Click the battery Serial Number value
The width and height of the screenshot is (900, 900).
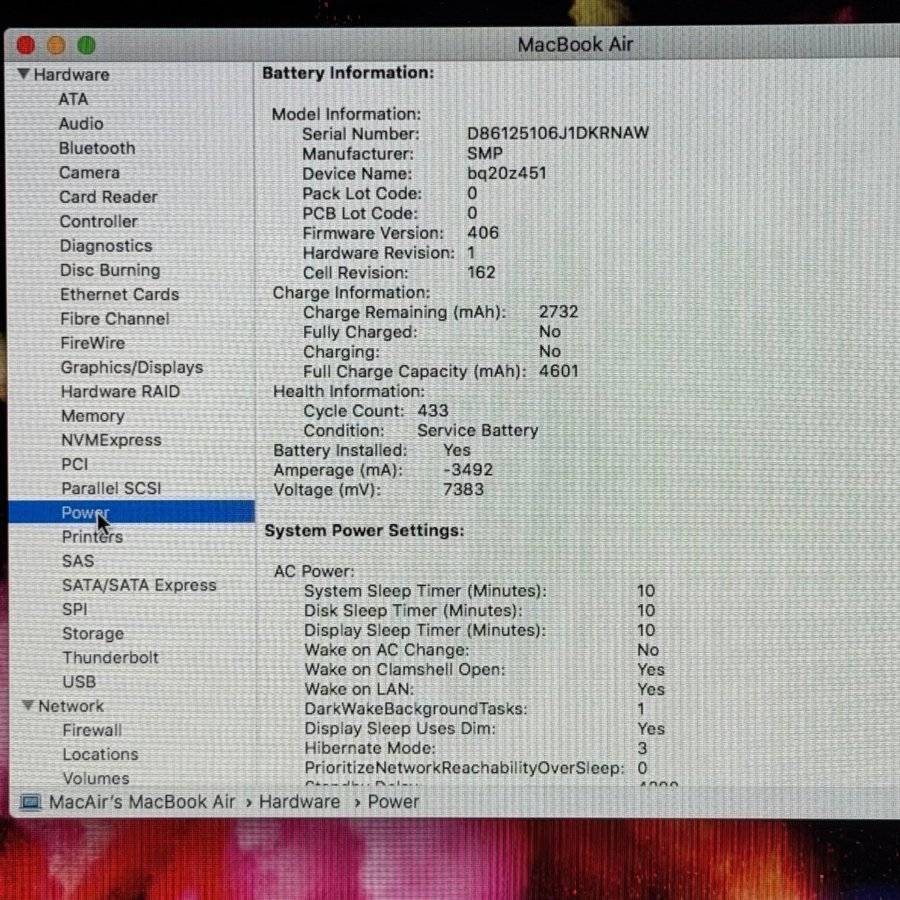click(557, 134)
